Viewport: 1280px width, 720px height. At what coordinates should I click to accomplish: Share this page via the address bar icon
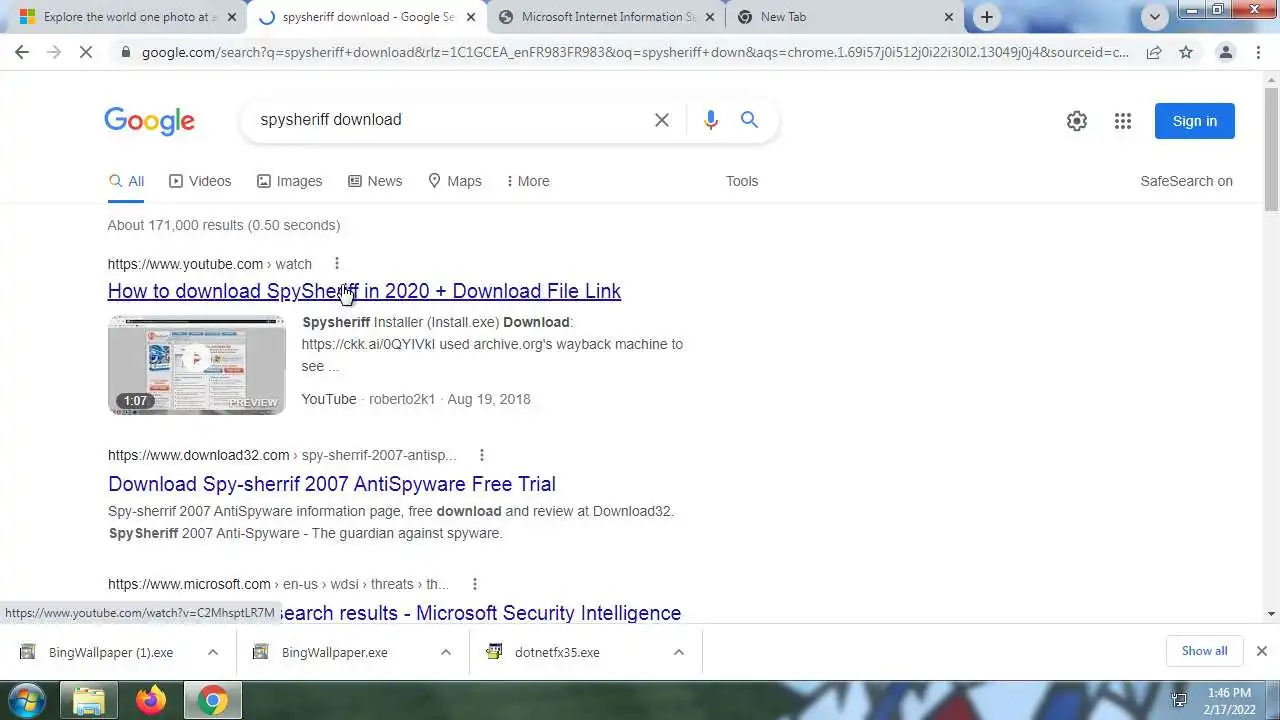(1154, 52)
